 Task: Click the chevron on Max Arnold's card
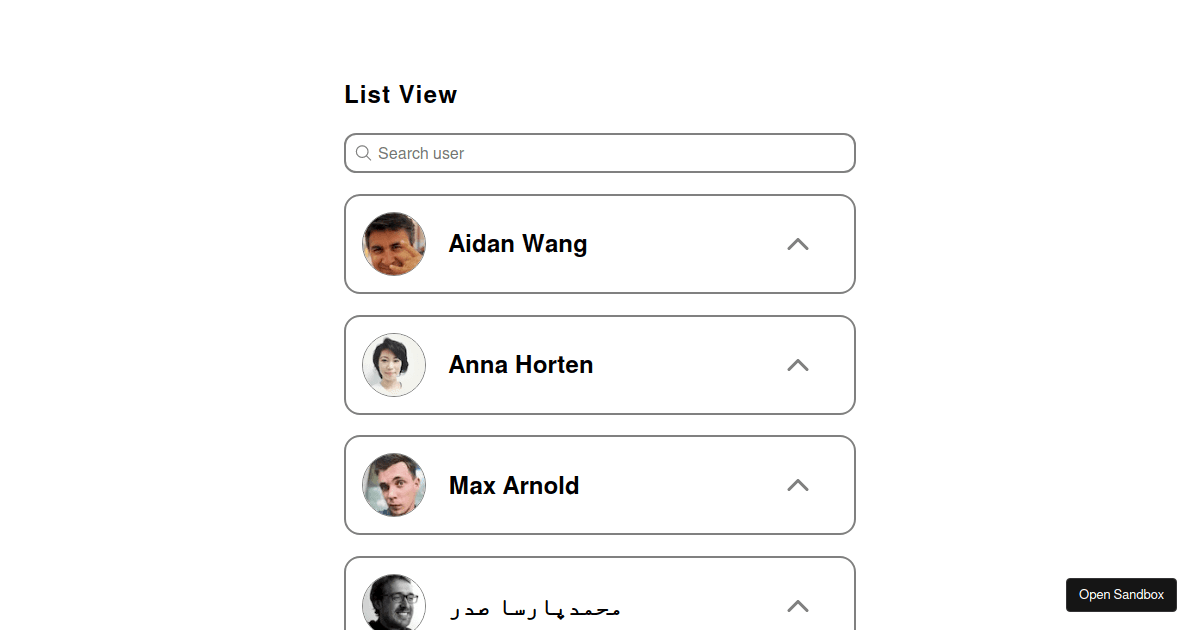point(797,485)
